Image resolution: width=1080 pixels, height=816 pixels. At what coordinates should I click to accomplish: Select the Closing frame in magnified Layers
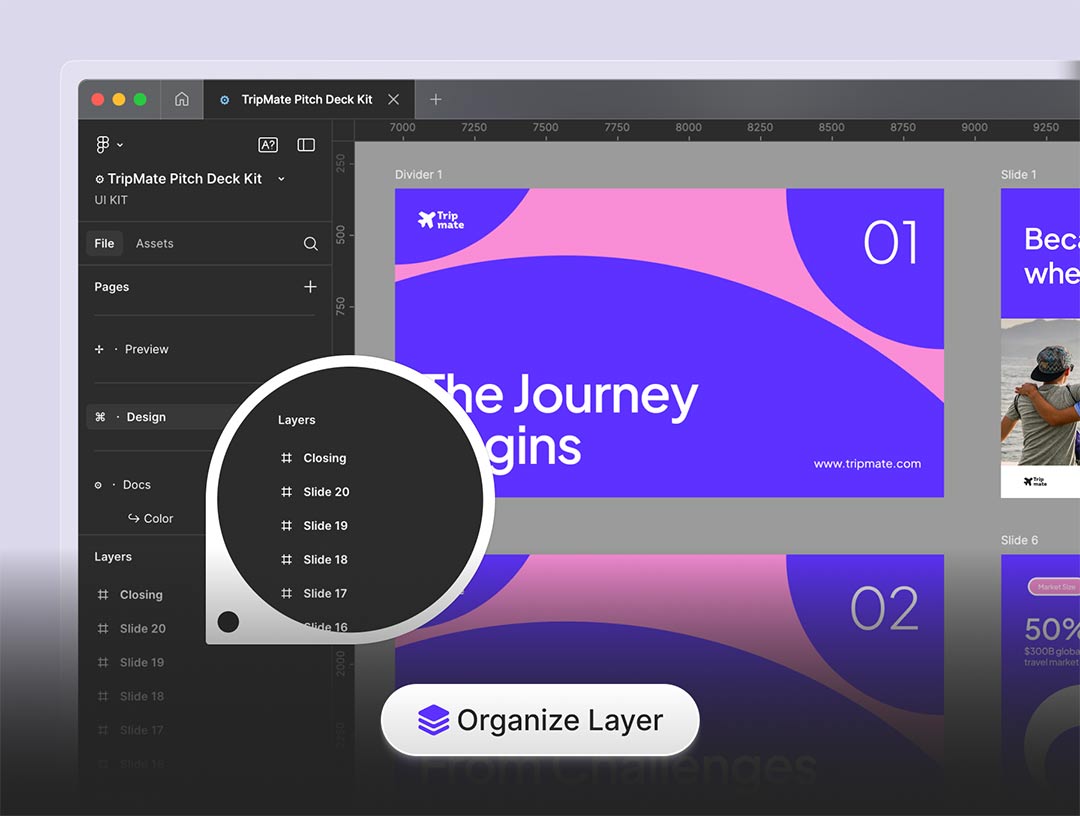tap(324, 458)
